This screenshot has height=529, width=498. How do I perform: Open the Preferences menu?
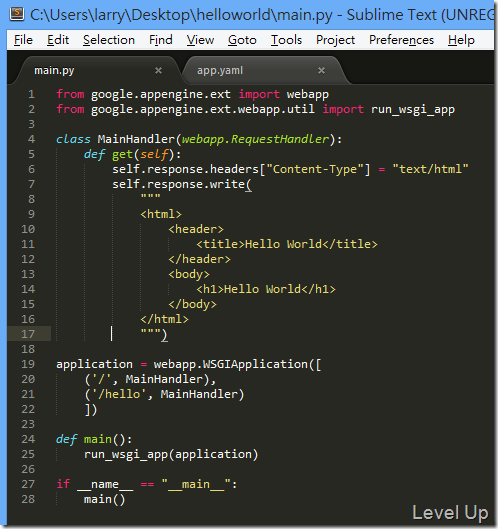pos(401,40)
